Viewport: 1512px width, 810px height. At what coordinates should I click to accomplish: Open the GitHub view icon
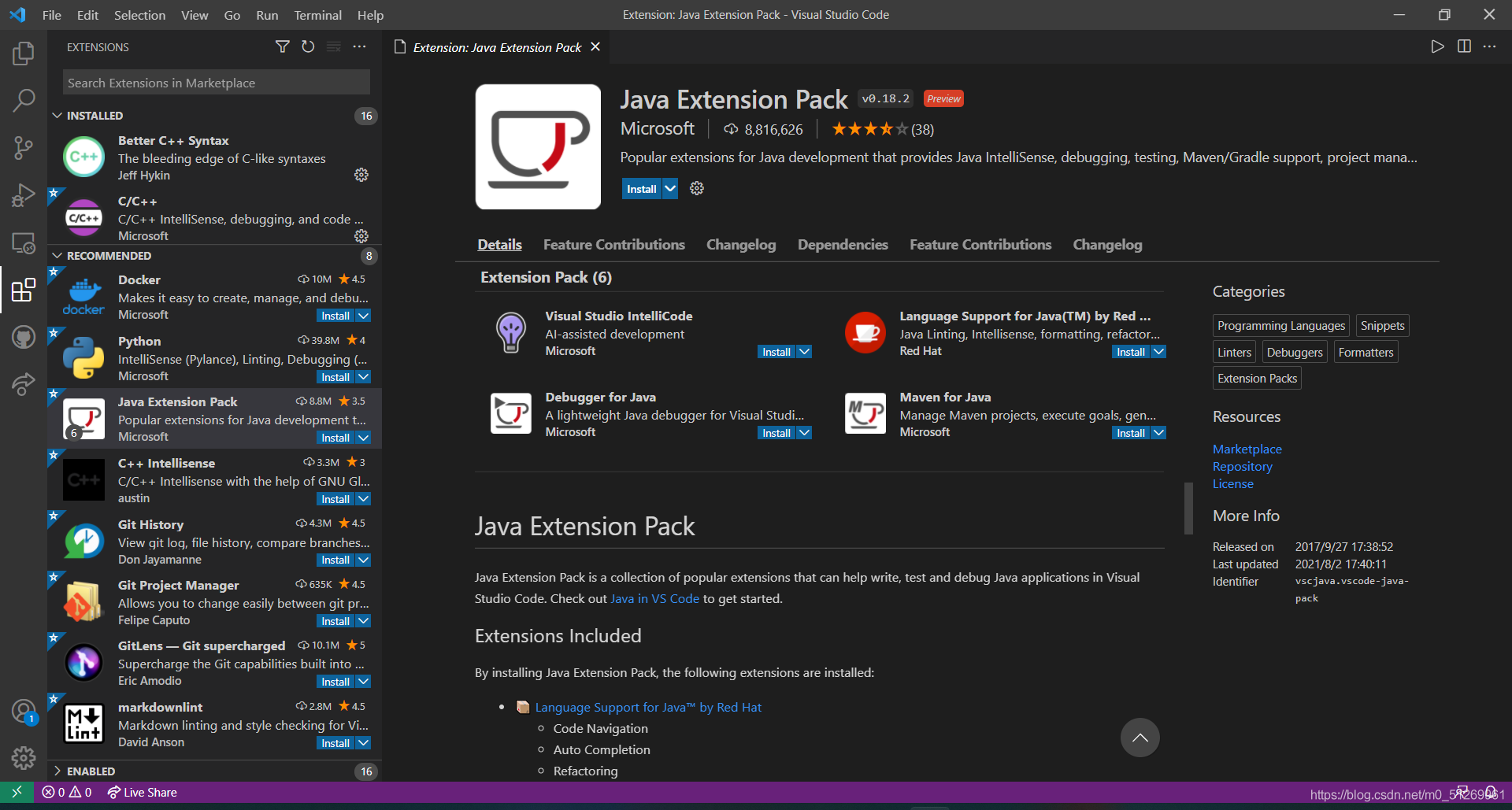[x=24, y=337]
